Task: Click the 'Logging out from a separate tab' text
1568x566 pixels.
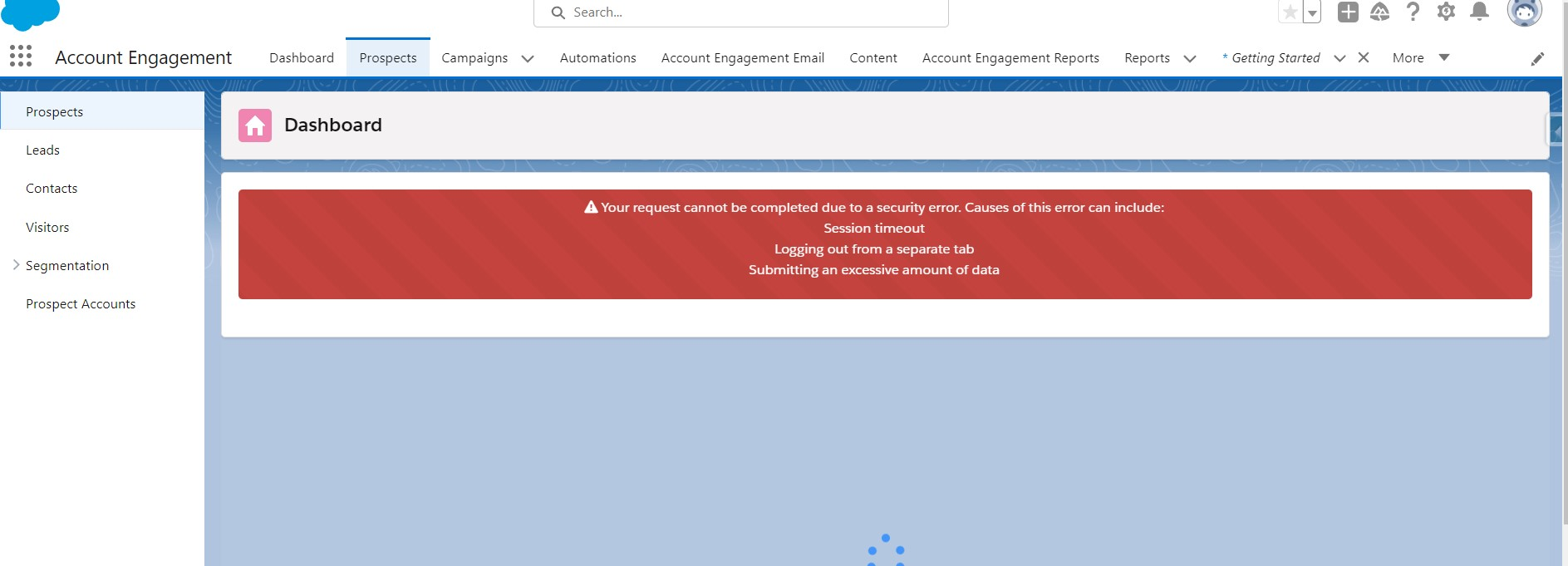Action: click(874, 249)
